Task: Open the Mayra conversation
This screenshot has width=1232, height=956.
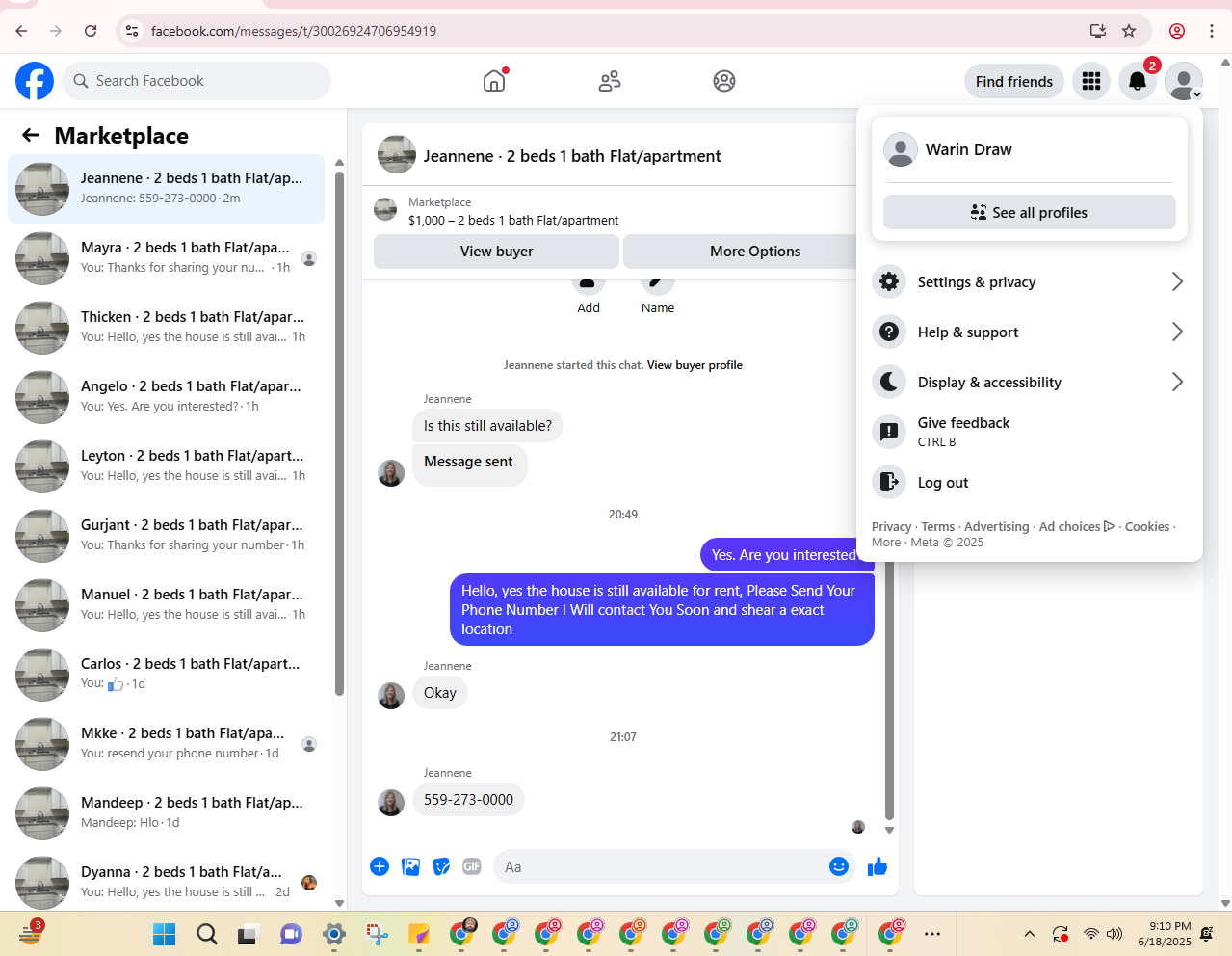Action: tap(166, 257)
